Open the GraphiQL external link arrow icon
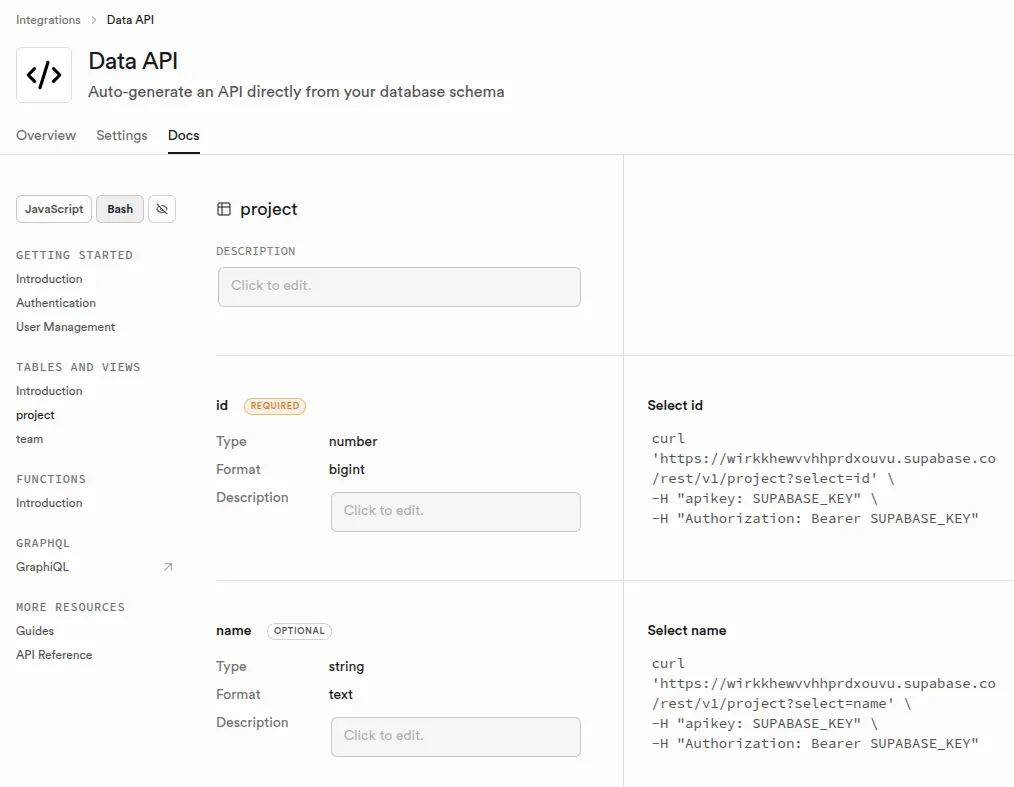1014x787 pixels. pyautogui.click(x=168, y=567)
